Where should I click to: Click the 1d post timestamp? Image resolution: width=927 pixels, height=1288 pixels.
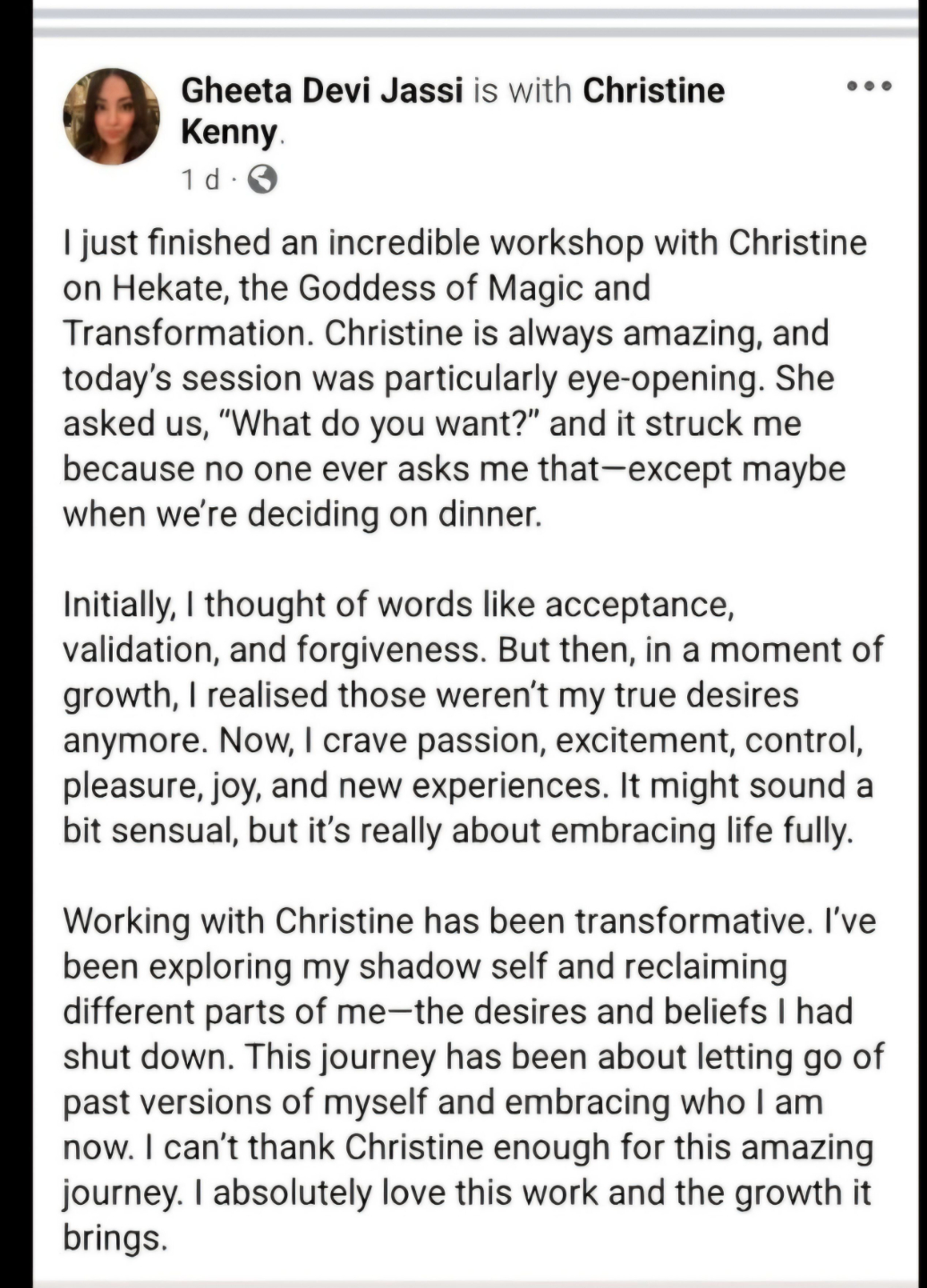pyautogui.click(x=200, y=181)
